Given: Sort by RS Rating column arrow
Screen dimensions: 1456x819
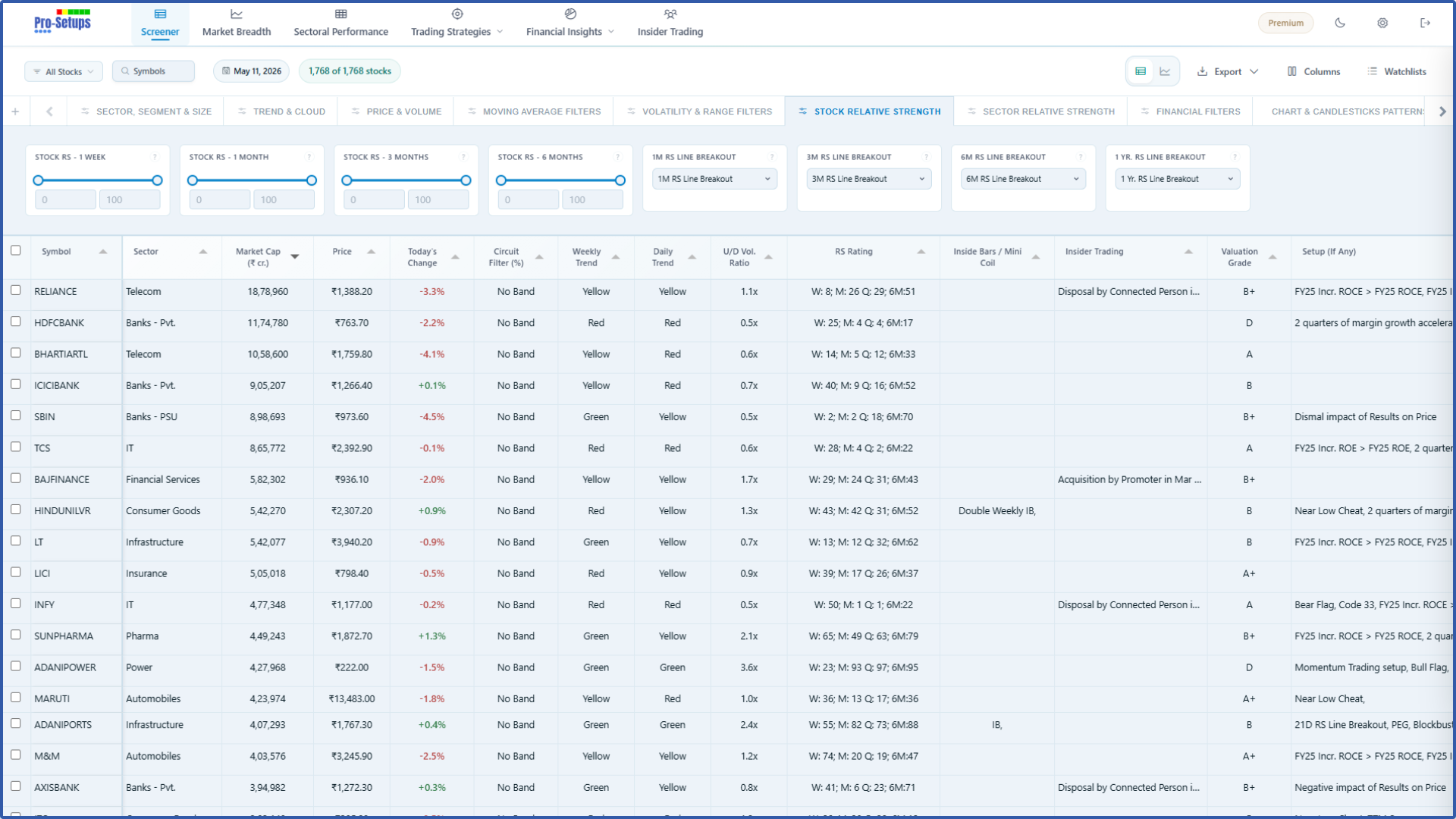Looking at the screenshot, I should (921, 252).
